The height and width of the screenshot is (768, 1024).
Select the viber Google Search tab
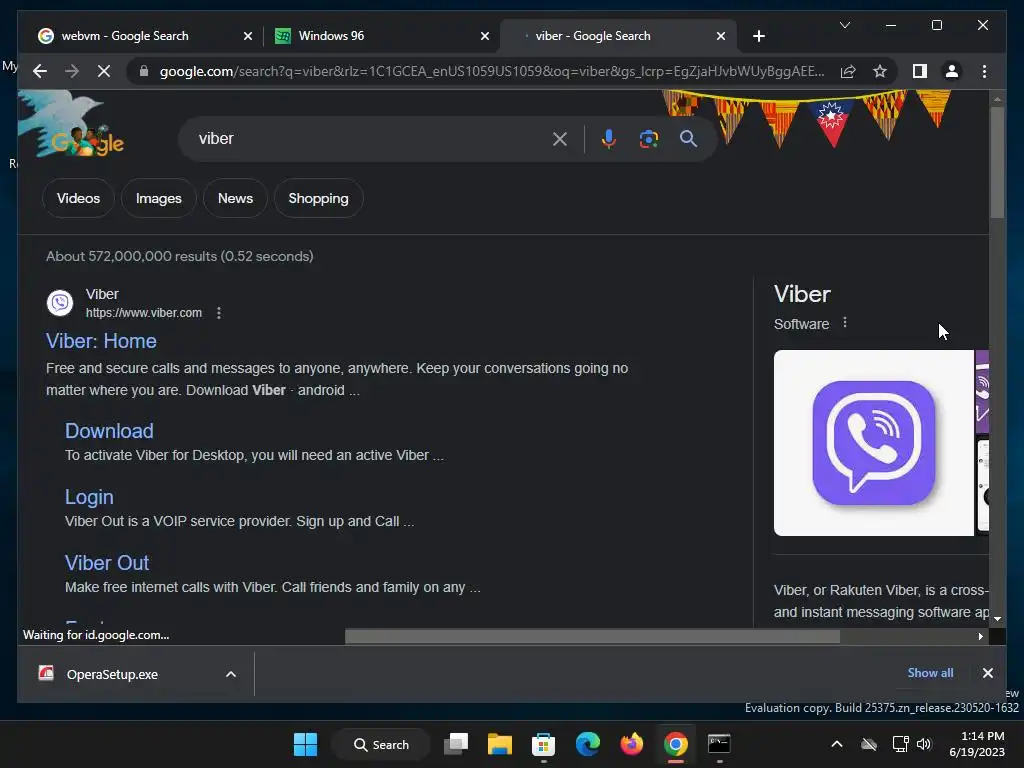[592, 36]
